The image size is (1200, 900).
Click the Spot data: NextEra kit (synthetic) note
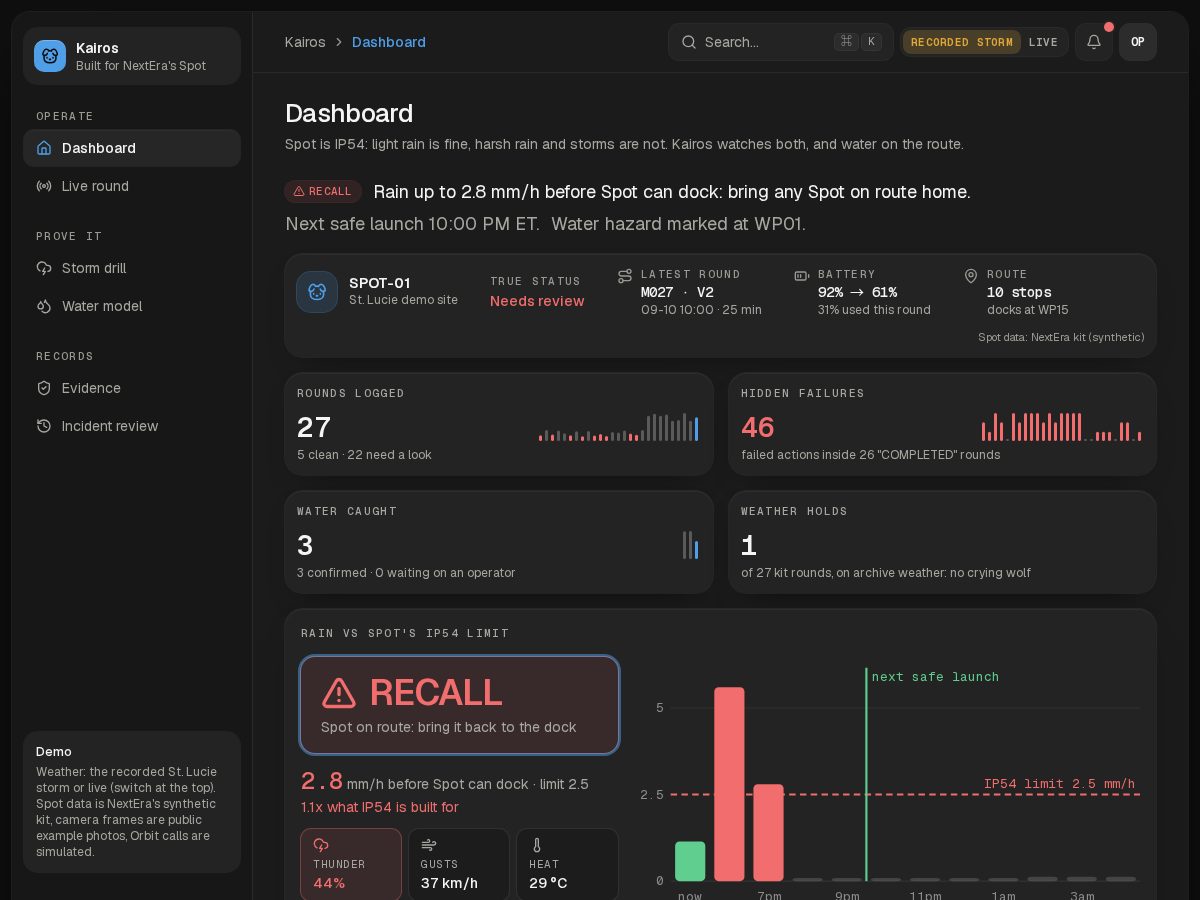[1061, 337]
